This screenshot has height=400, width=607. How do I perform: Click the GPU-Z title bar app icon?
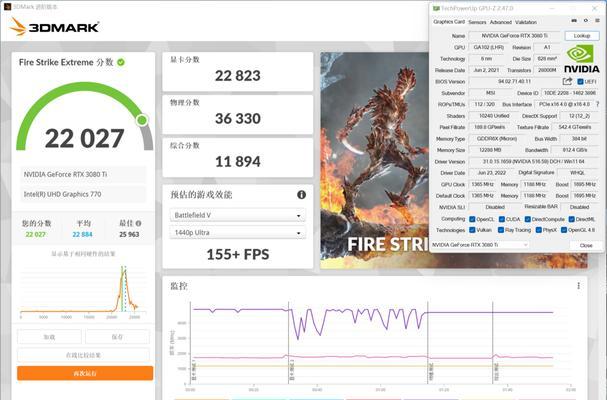[436, 8]
